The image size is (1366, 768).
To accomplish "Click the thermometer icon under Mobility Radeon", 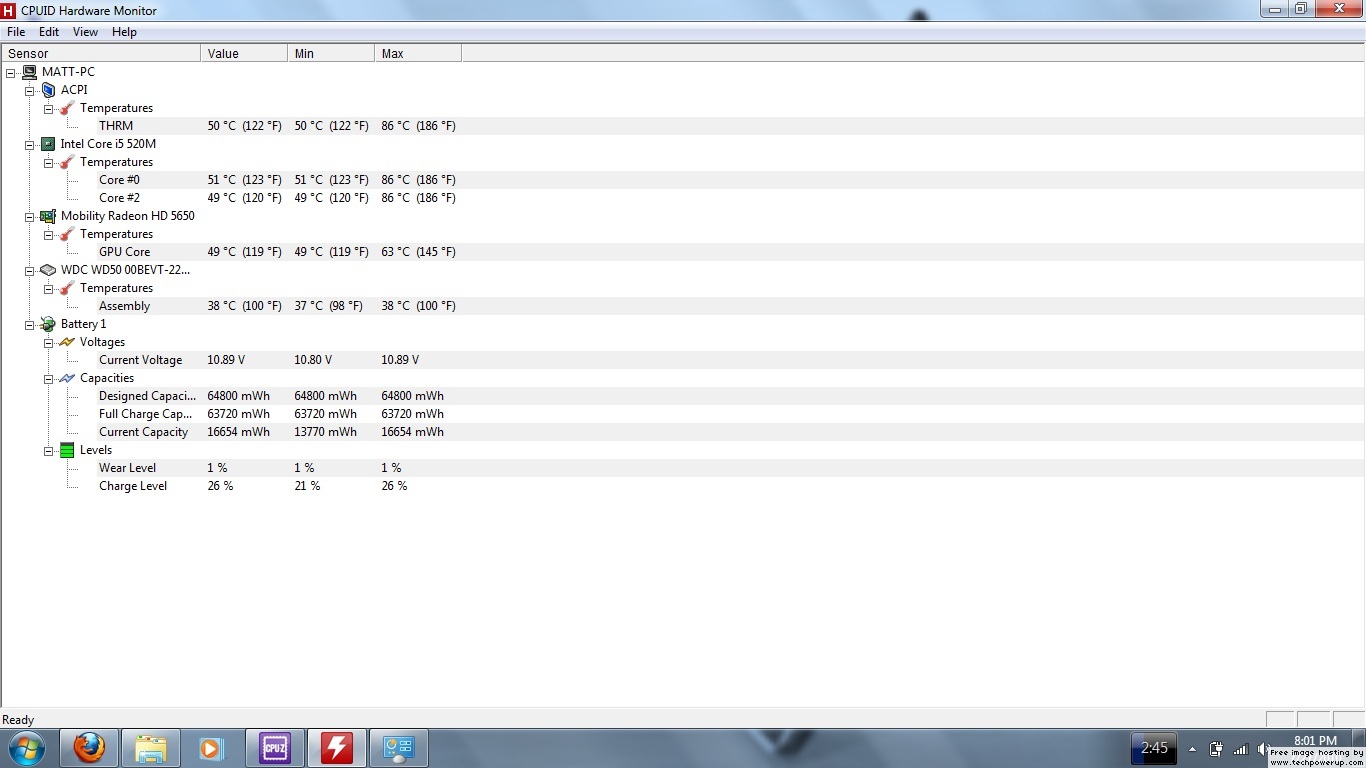I will (67, 234).
